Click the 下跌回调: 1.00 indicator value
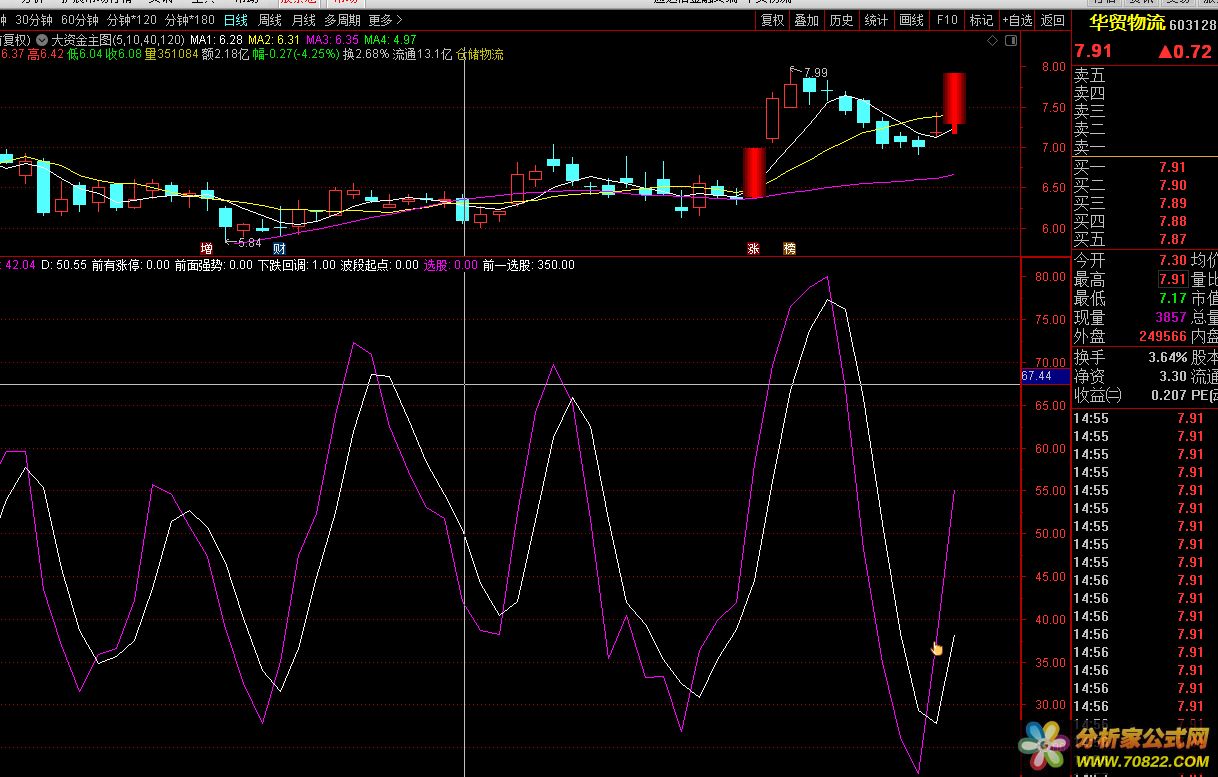 point(297,265)
